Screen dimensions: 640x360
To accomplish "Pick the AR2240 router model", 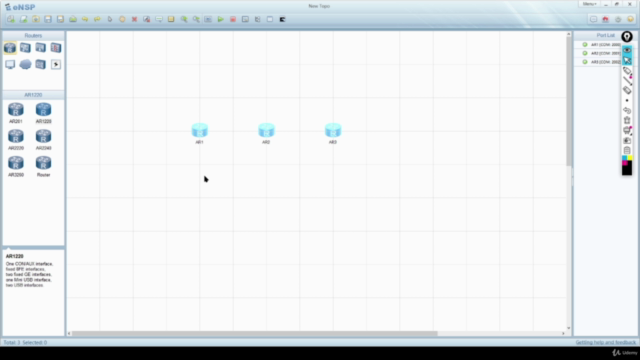I will (43, 139).
